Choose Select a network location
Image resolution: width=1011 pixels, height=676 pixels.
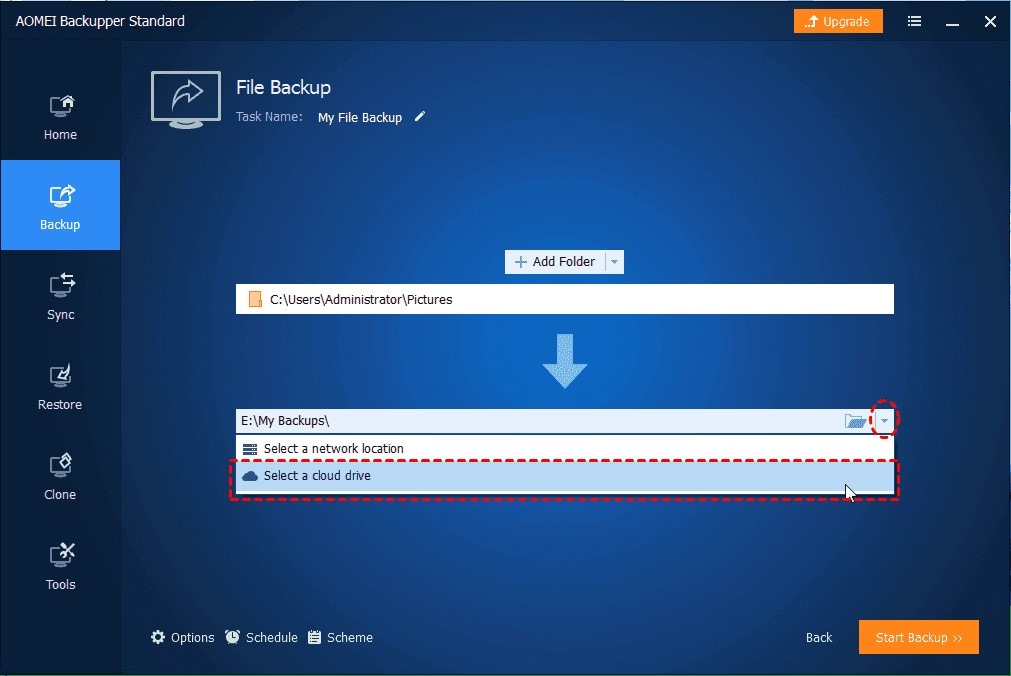pos(565,448)
